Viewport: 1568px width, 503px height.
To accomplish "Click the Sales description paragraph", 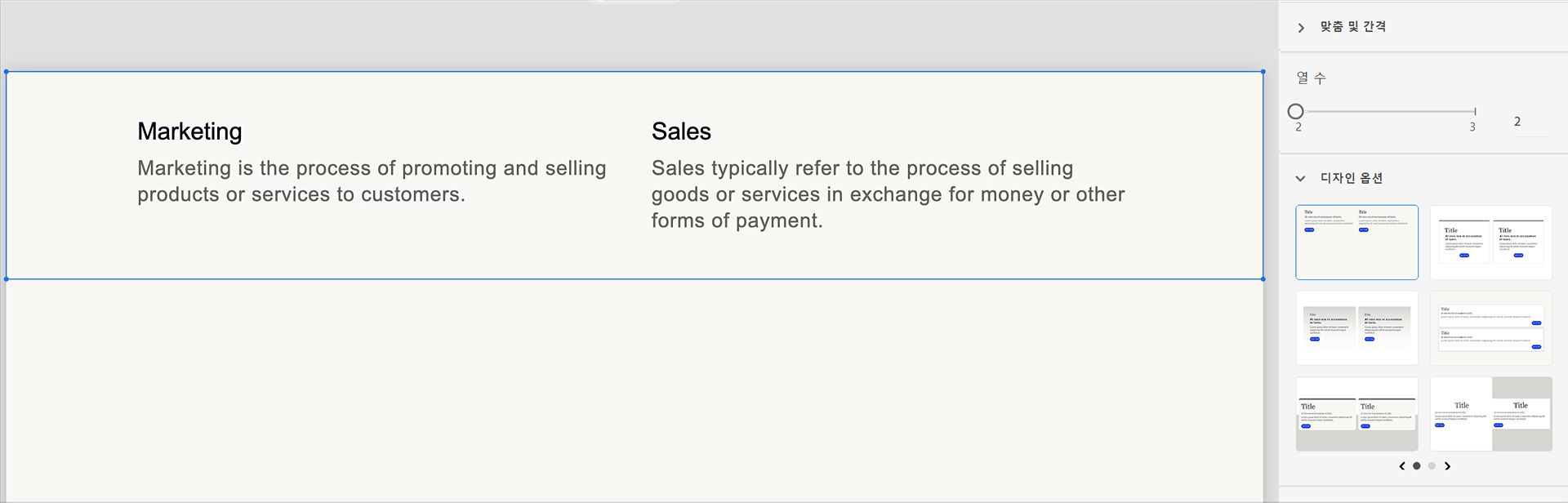I will point(888,194).
